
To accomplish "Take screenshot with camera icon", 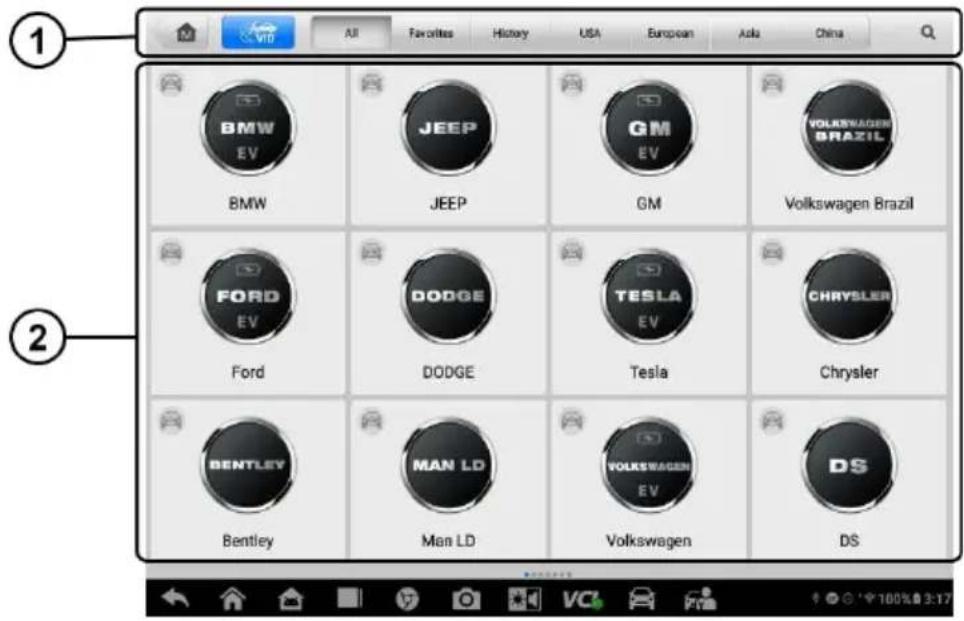I will (x=466, y=599).
